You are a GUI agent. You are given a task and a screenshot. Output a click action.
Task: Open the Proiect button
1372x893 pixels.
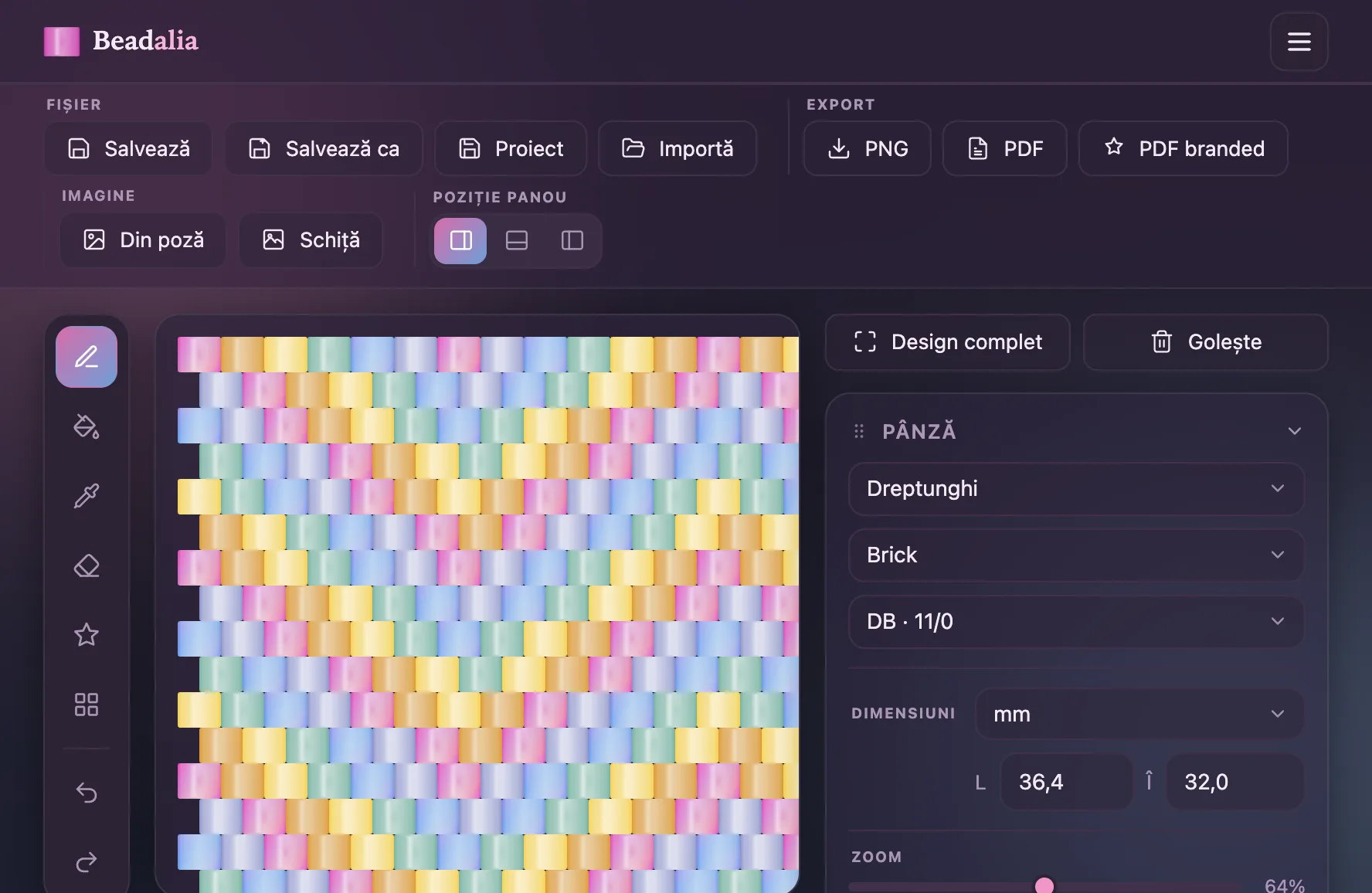(511, 148)
